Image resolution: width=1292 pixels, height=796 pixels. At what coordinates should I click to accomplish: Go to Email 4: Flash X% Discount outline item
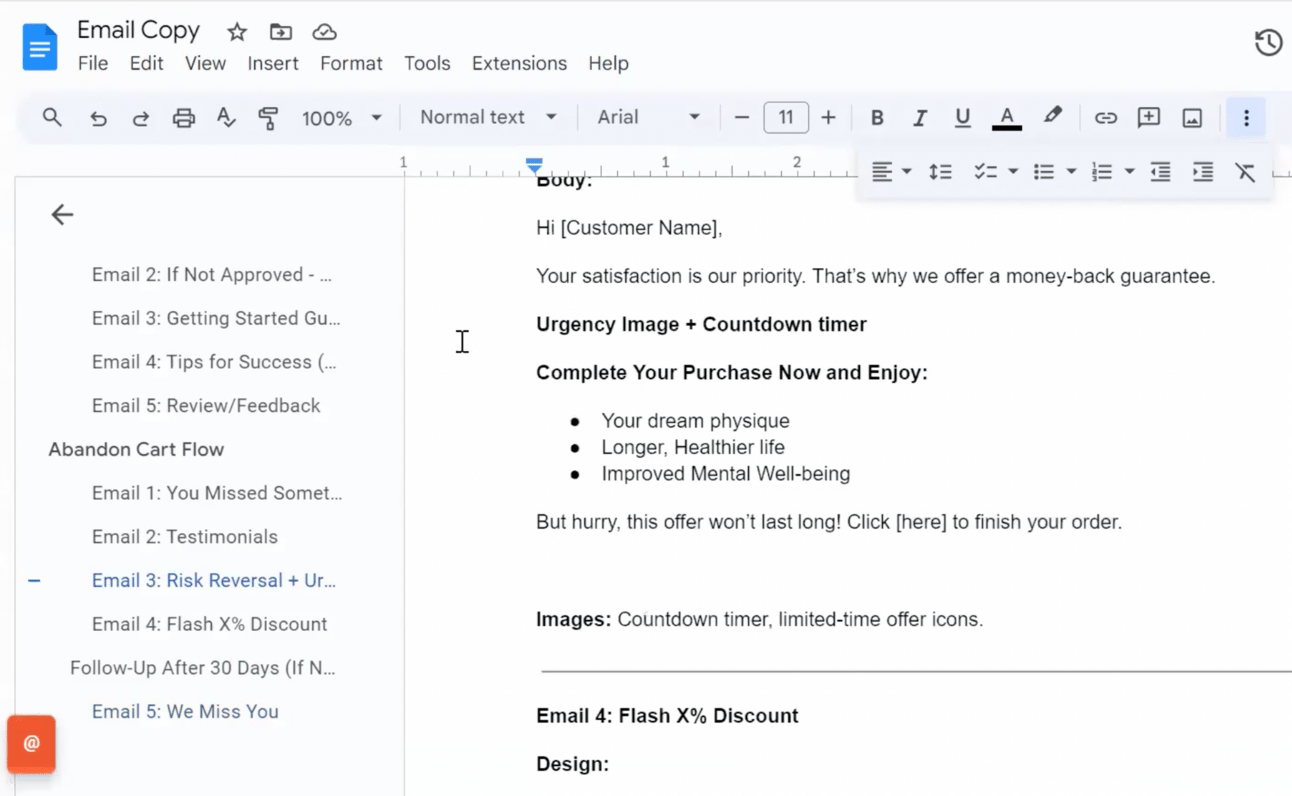click(209, 624)
